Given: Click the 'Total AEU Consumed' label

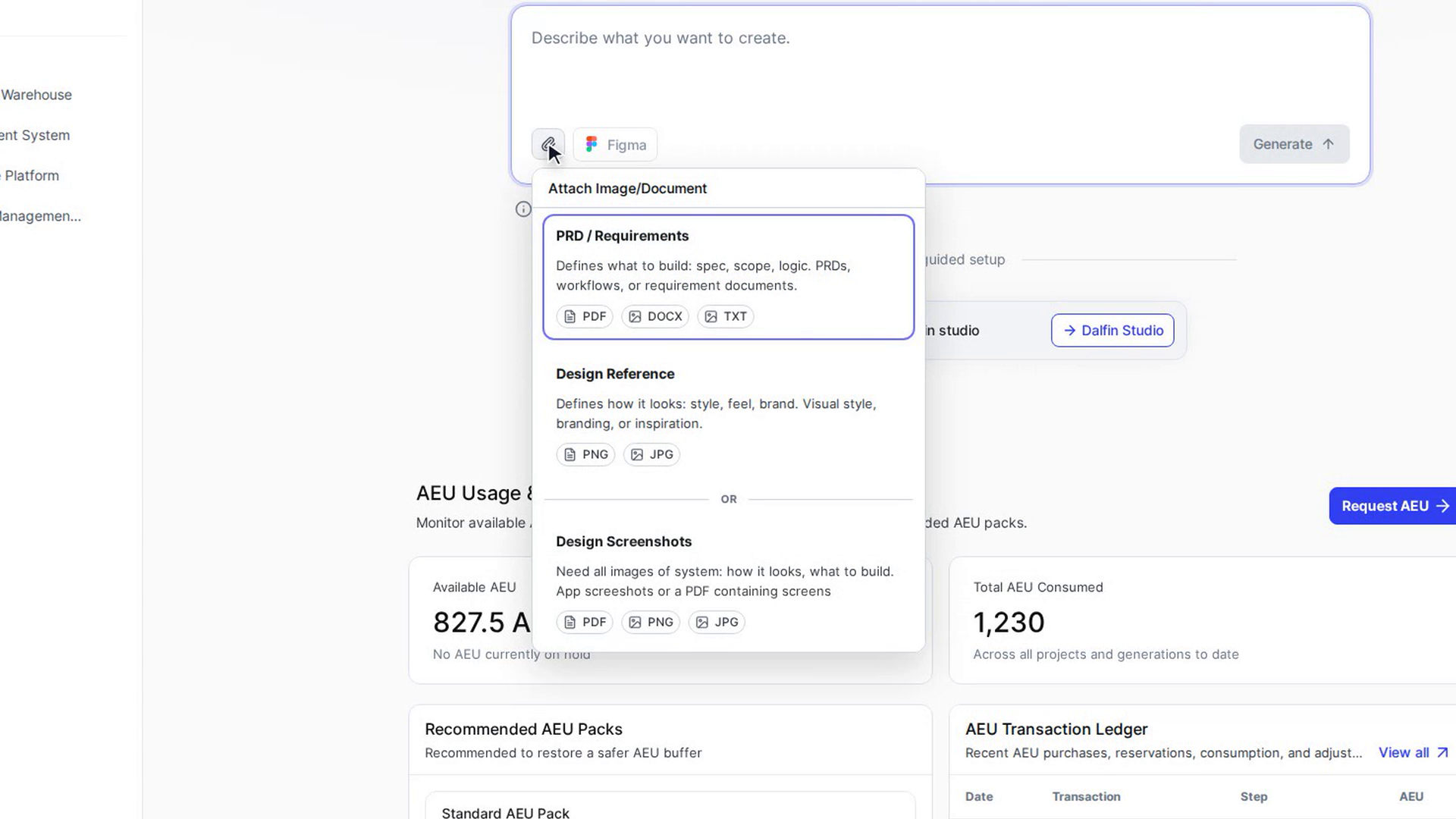Looking at the screenshot, I should tap(1038, 587).
